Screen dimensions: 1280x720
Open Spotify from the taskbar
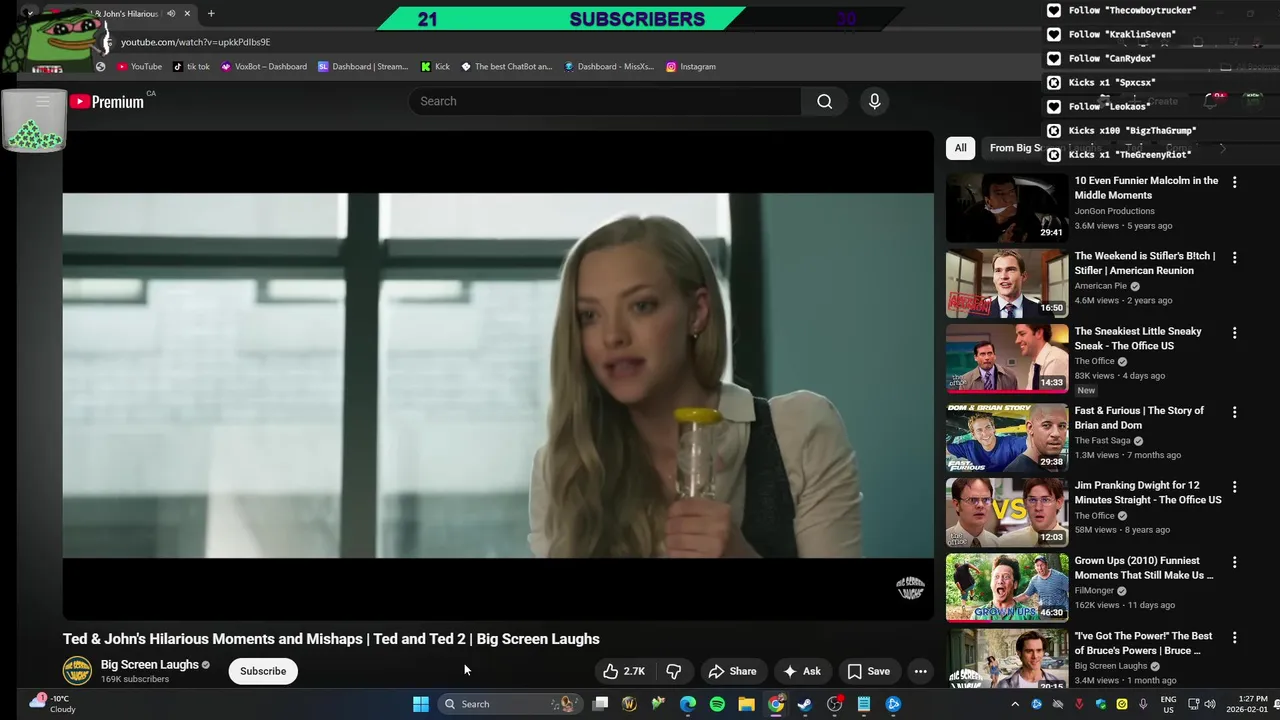pyautogui.click(x=717, y=704)
